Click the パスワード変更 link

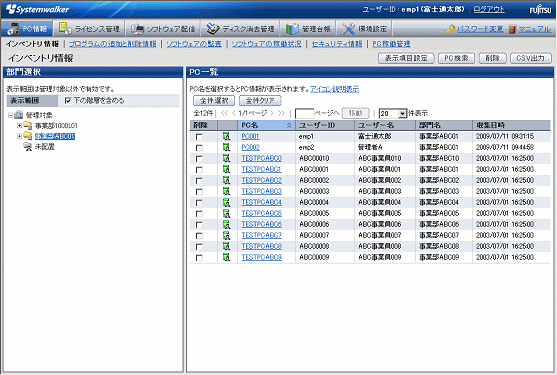480,29
